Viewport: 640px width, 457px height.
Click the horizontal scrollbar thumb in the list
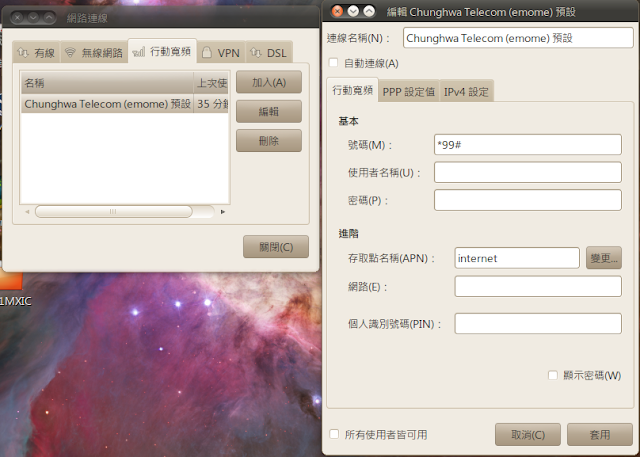(113, 211)
